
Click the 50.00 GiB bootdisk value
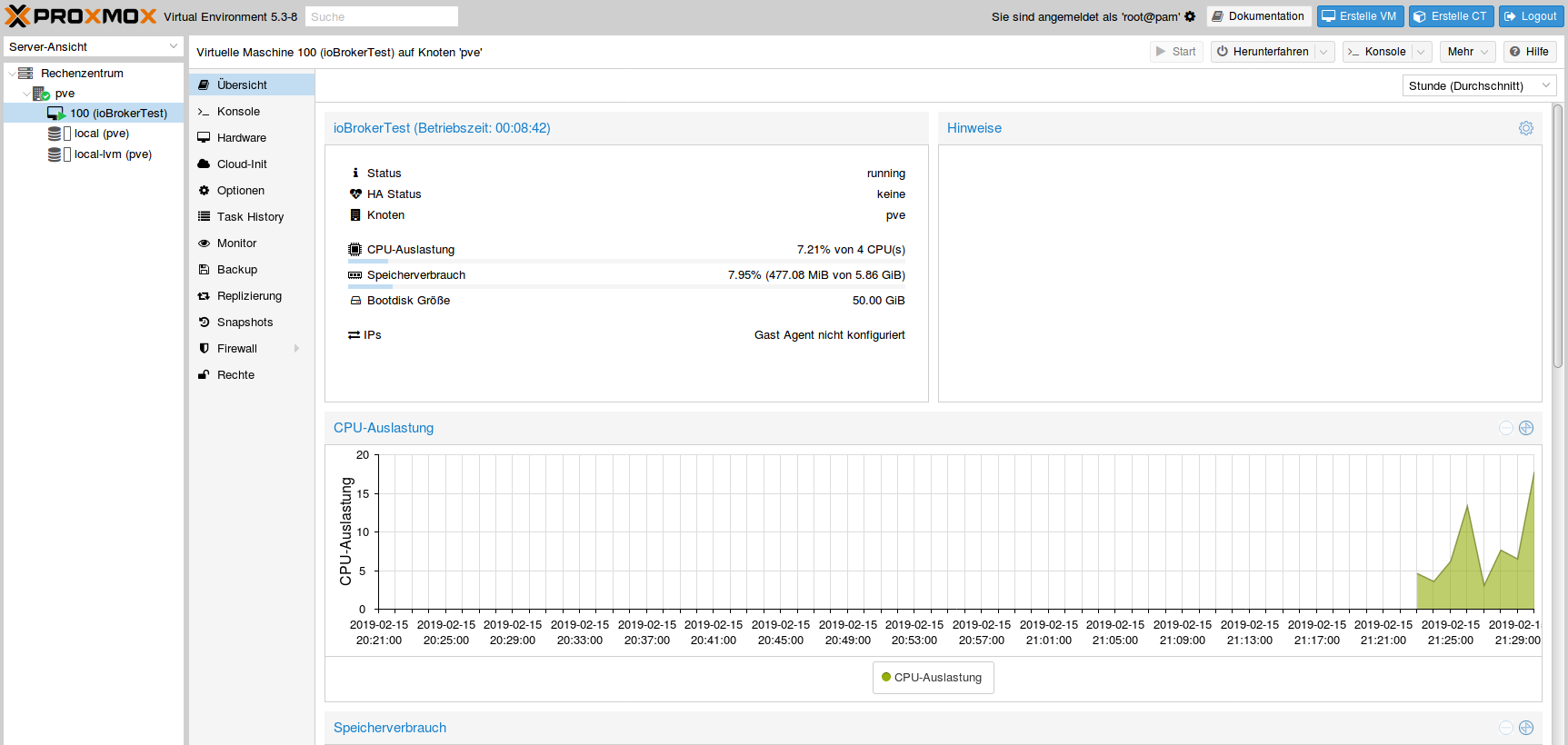click(x=879, y=301)
